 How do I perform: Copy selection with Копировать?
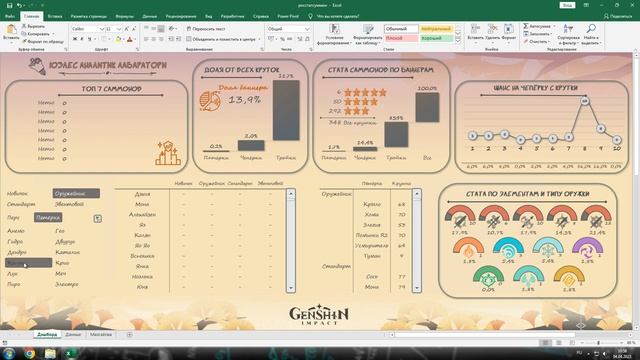pos(36,34)
